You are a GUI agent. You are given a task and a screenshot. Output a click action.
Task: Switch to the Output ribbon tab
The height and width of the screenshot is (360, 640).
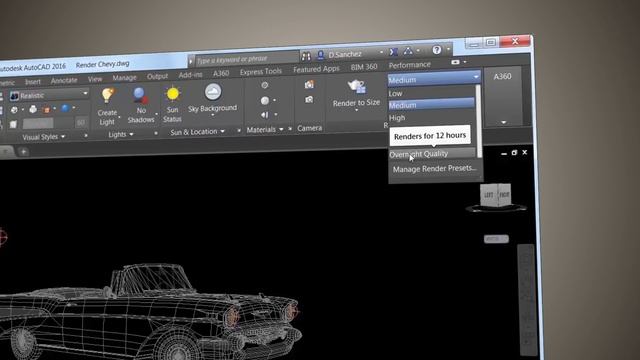[x=157, y=76]
